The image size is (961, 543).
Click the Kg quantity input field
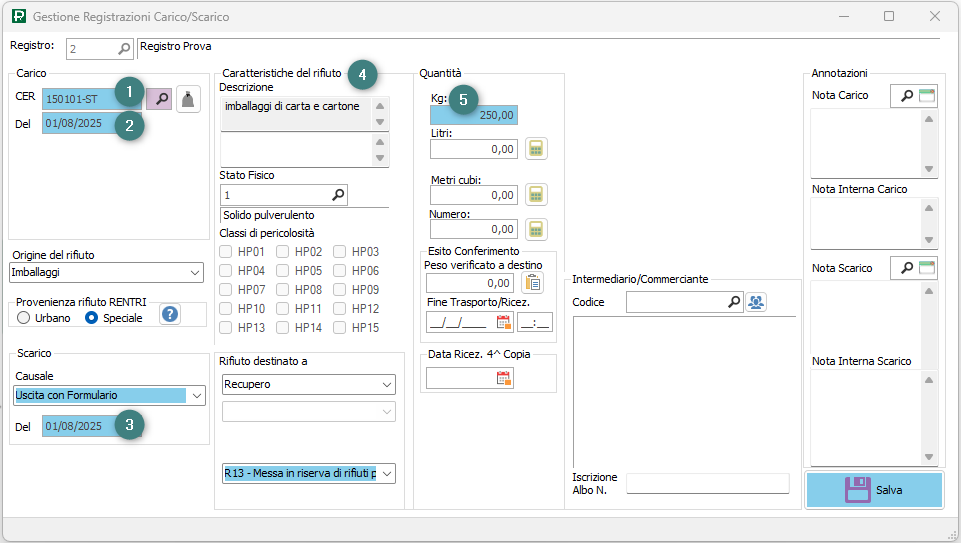[474, 115]
